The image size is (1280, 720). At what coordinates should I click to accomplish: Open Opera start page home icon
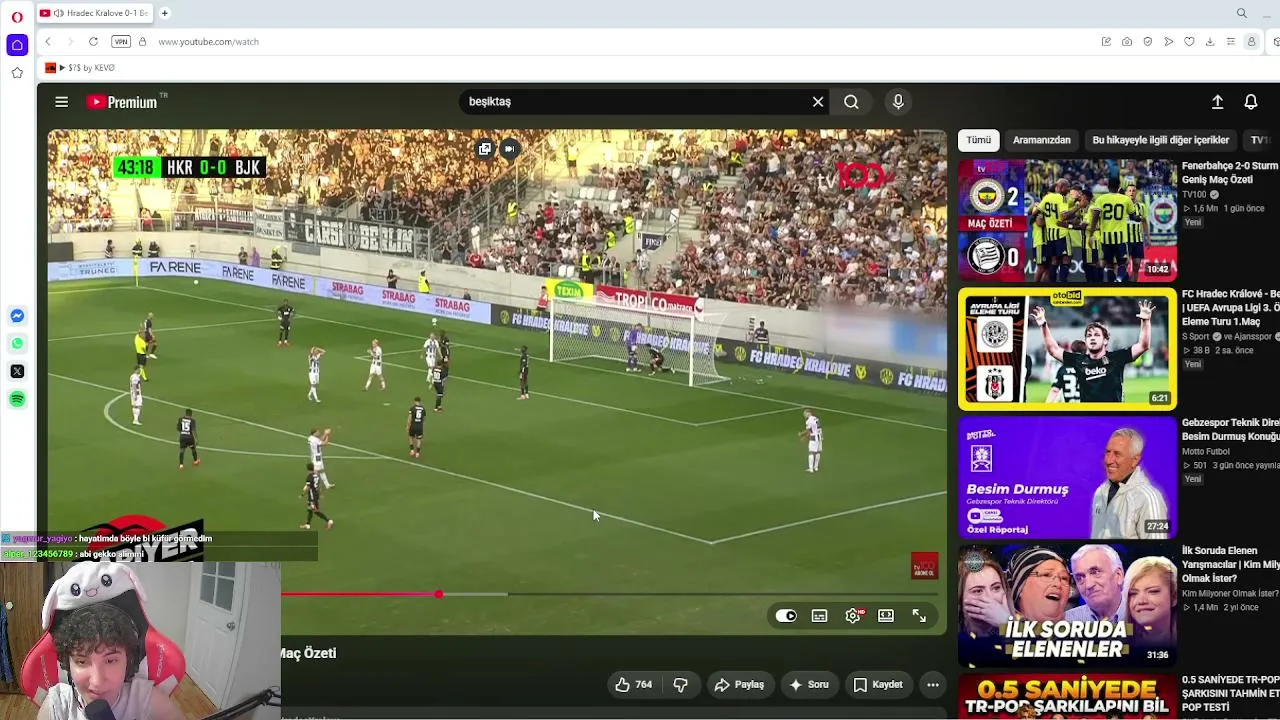point(17,45)
